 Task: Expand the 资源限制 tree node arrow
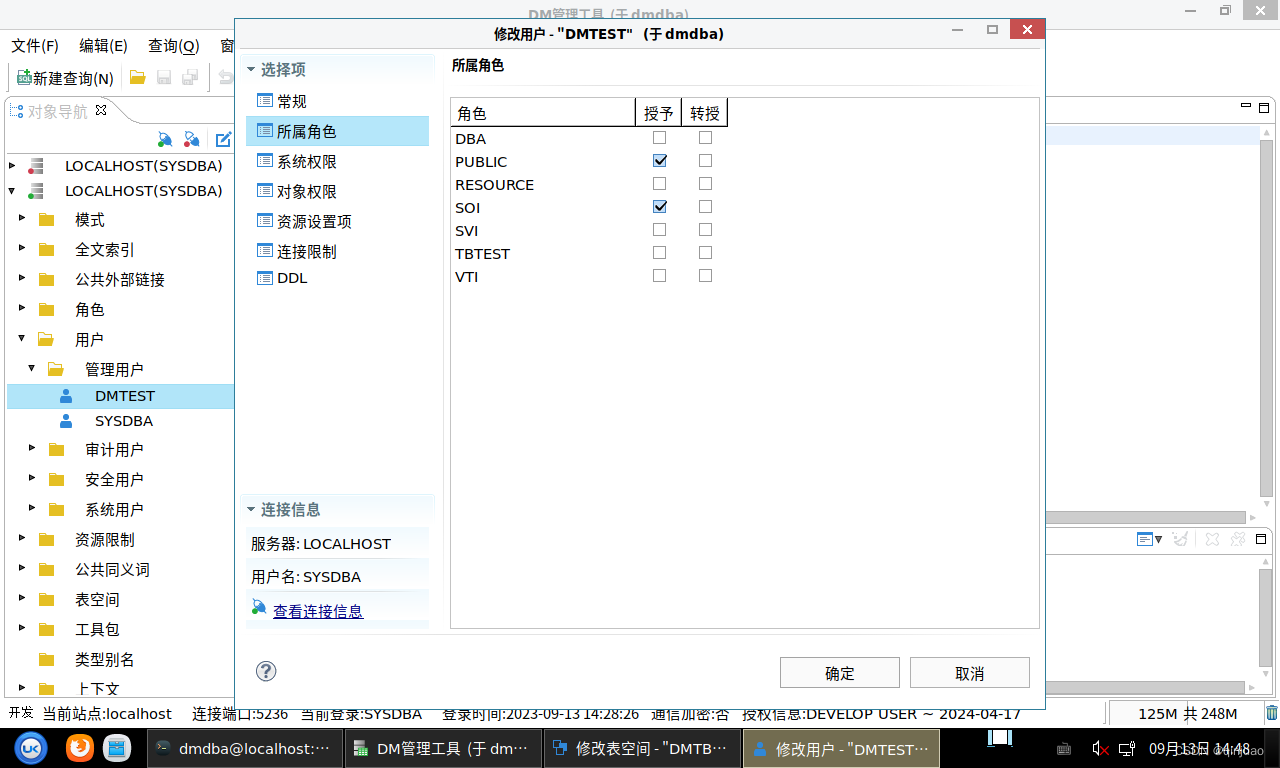tap(22, 538)
